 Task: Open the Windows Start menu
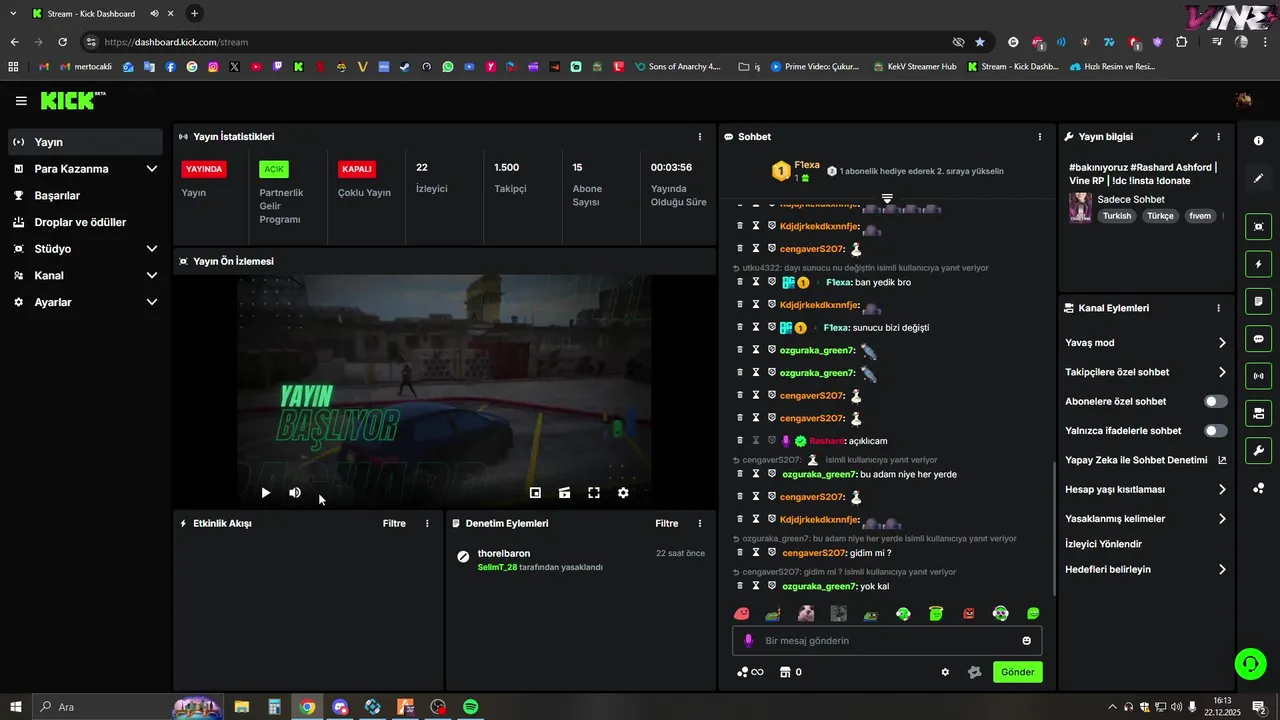tap(16, 707)
